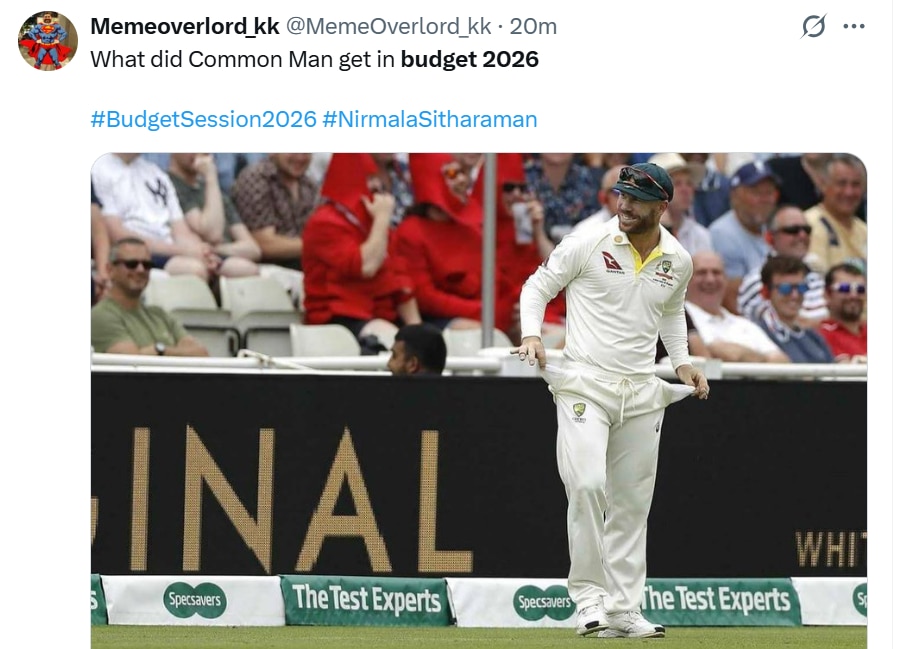Open the #BudgetSession2026 hashtag
This screenshot has width=898, height=649.
[x=203, y=119]
